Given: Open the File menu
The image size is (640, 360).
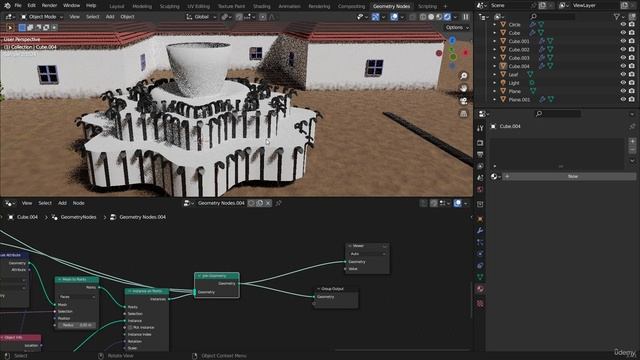Looking at the screenshot, I should [18, 6].
